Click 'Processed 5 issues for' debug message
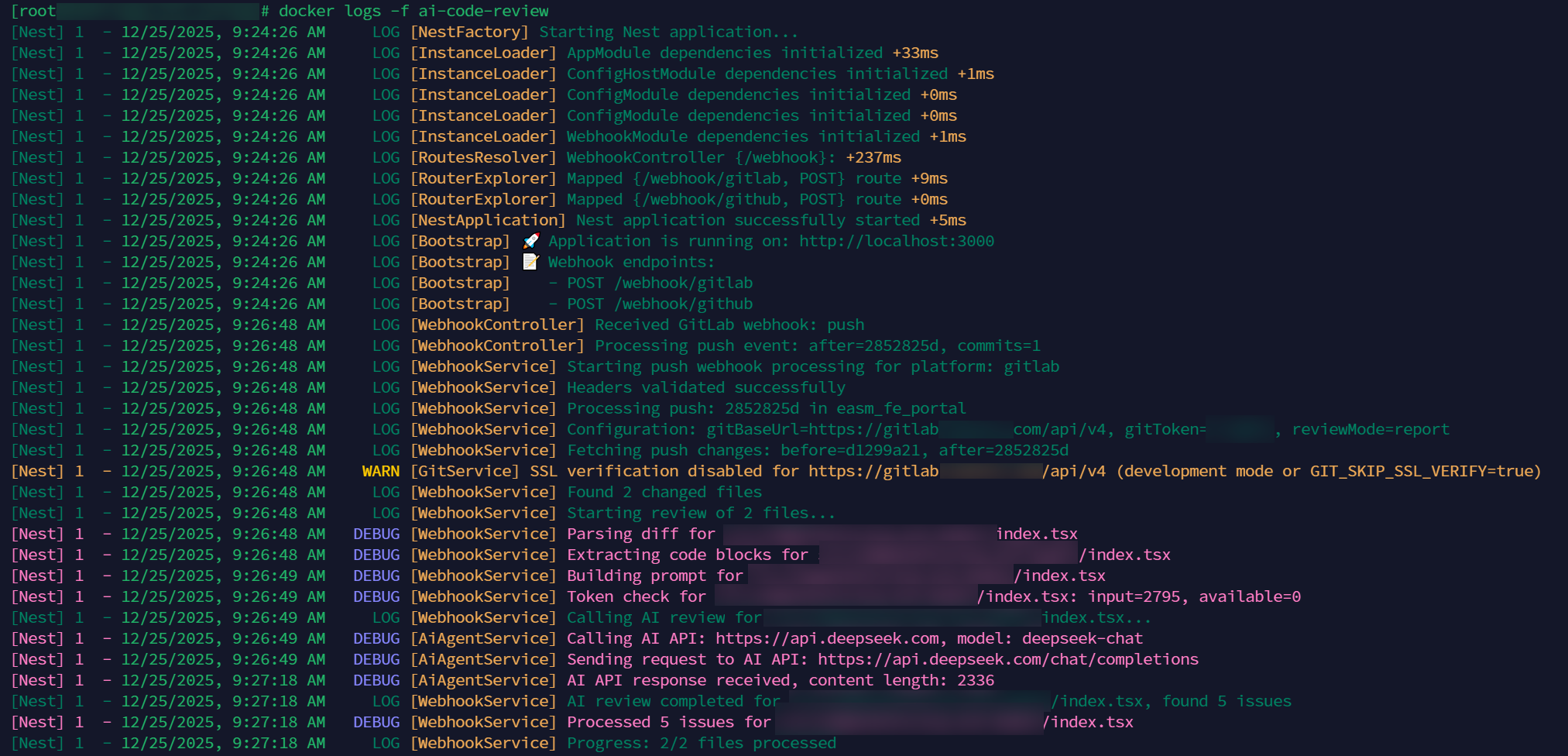This screenshot has height=756, width=1568. (x=669, y=722)
